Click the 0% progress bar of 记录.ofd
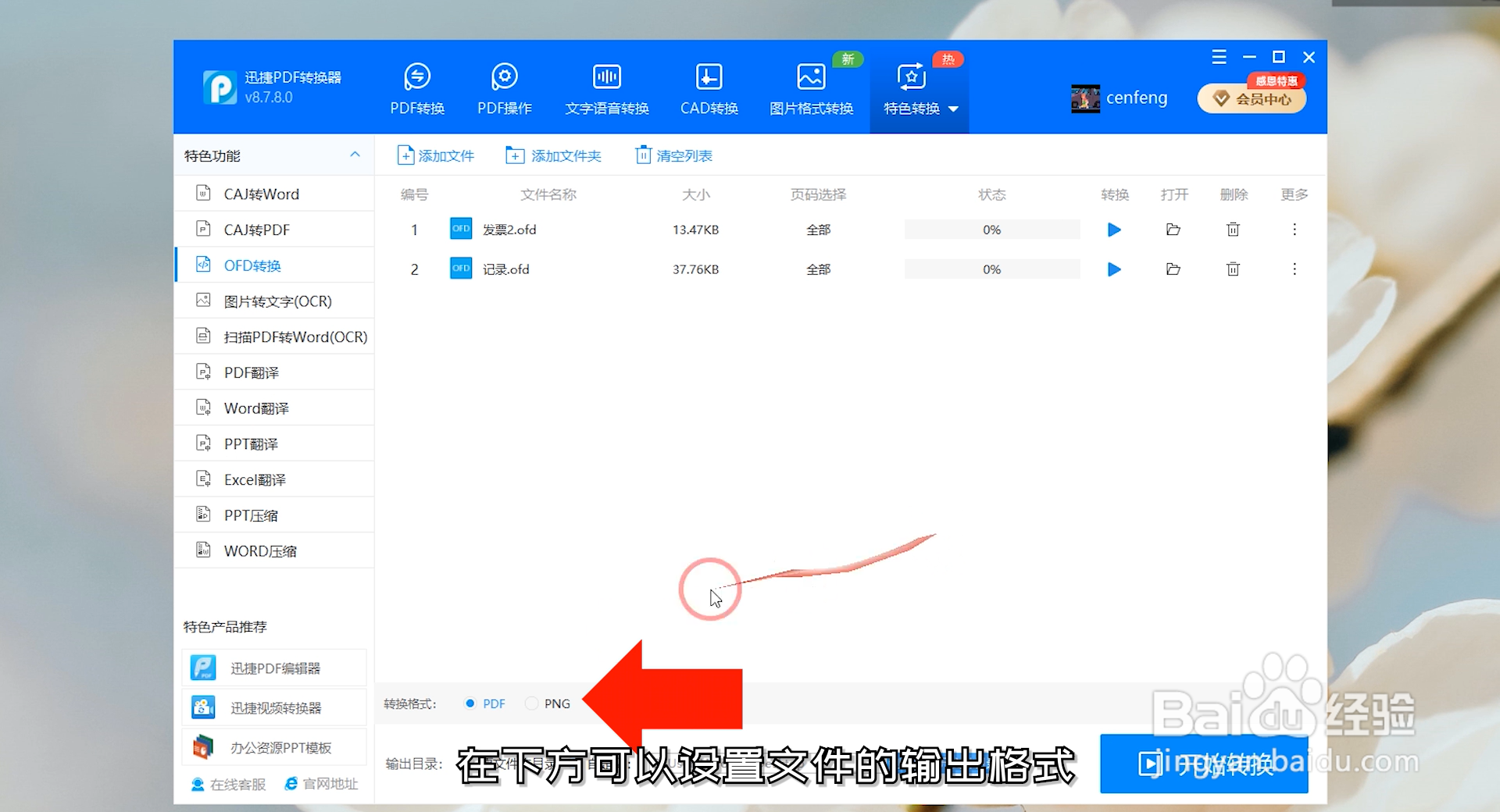The width and height of the screenshot is (1500, 812). click(992, 269)
